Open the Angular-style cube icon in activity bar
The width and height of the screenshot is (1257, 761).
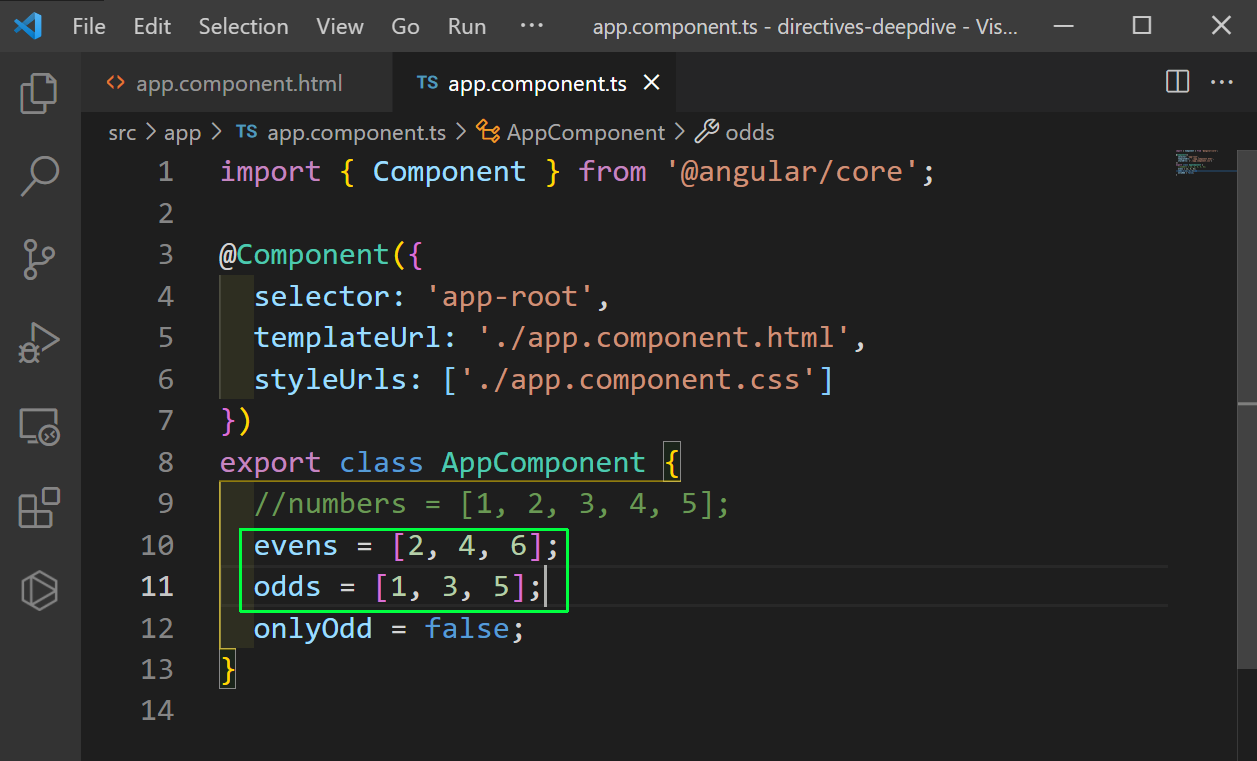[39, 590]
